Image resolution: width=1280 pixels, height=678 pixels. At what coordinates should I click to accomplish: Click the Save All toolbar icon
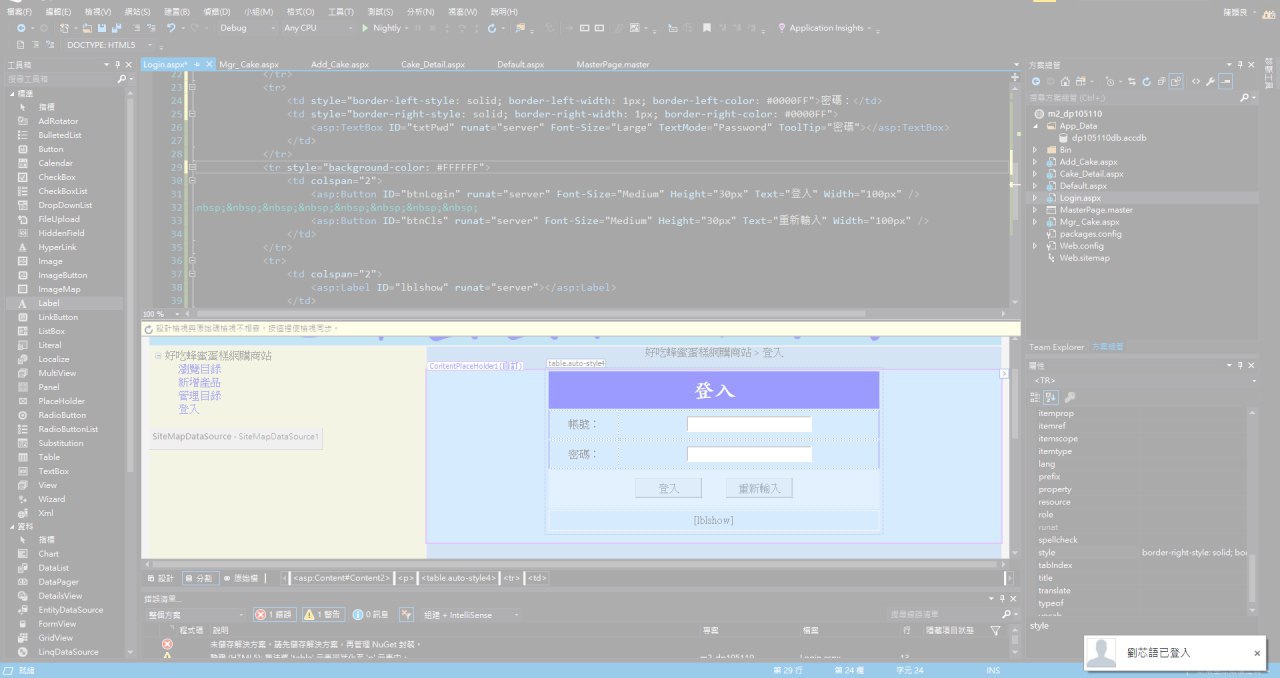[x=118, y=28]
